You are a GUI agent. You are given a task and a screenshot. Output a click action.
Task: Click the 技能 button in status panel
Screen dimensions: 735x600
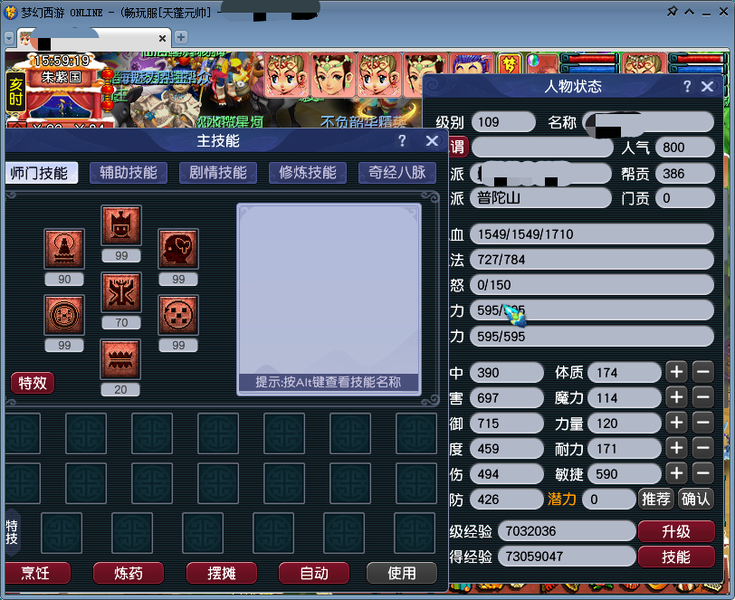click(676, 556)
